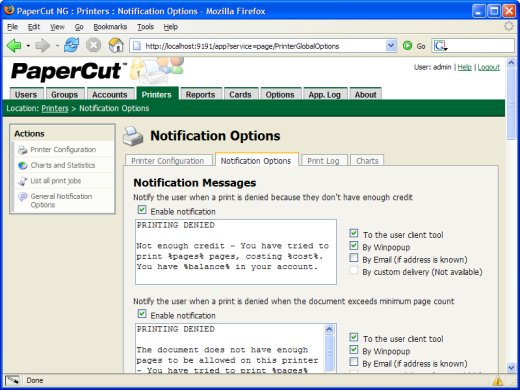Click By custom delivery (Not available) checkbox
Image resolution: width=520 pixels, height=390 pixels.
pyautogui.click(x=354, y=270)
